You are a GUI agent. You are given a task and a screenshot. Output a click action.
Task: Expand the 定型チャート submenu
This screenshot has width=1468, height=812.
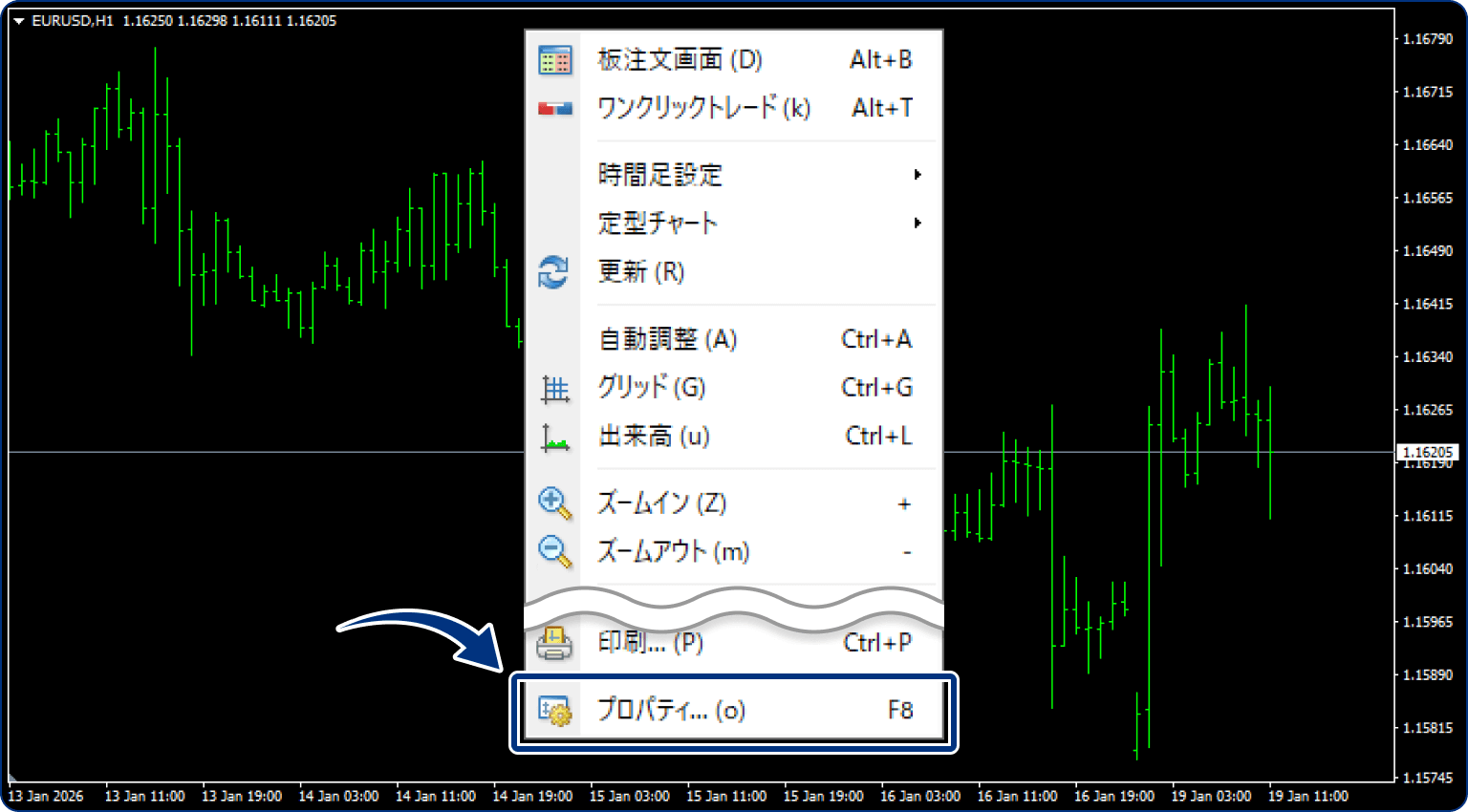click(x=658, y=223)
